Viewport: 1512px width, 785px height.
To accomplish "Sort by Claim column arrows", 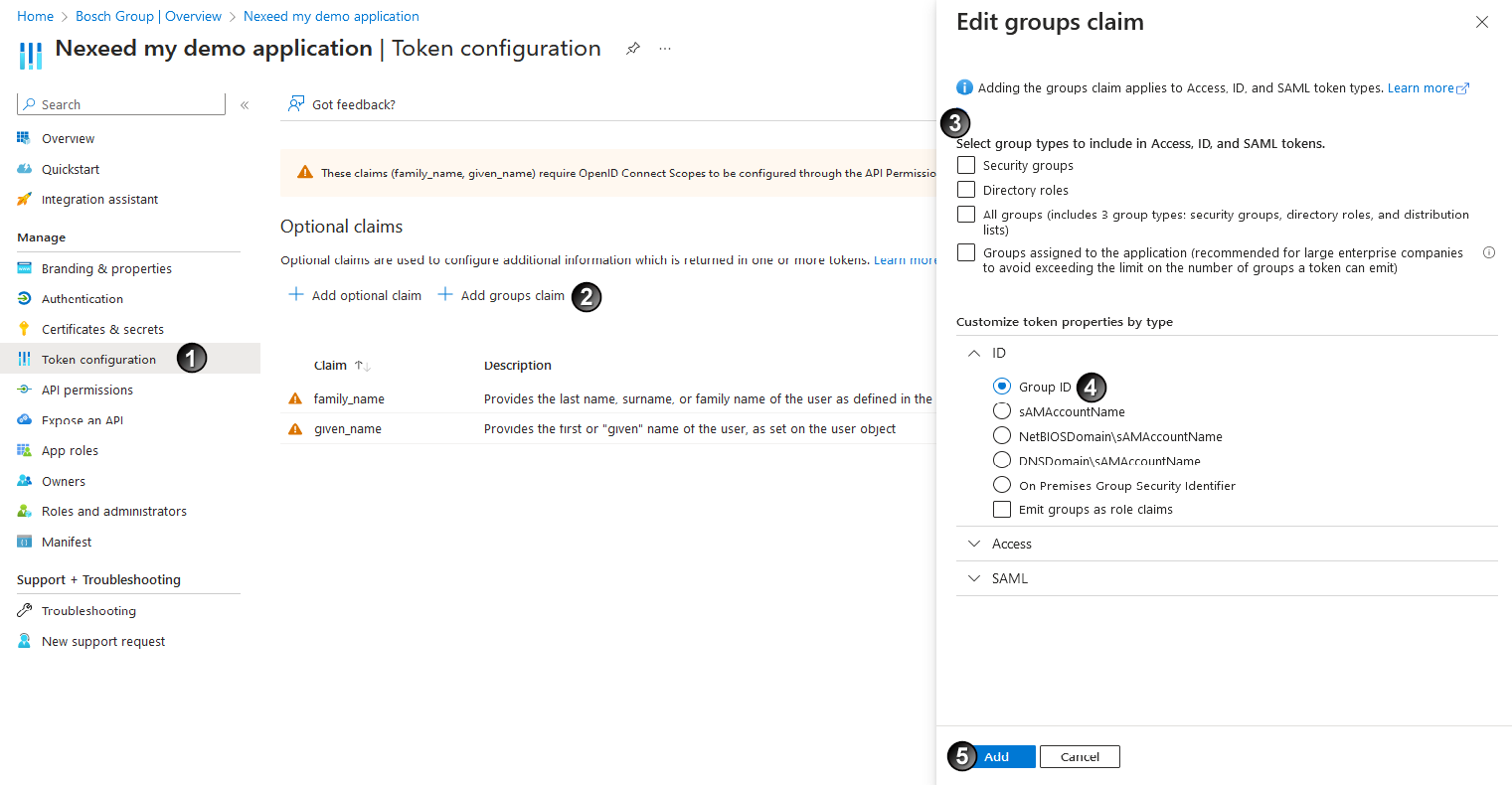I will click(363, 366).
